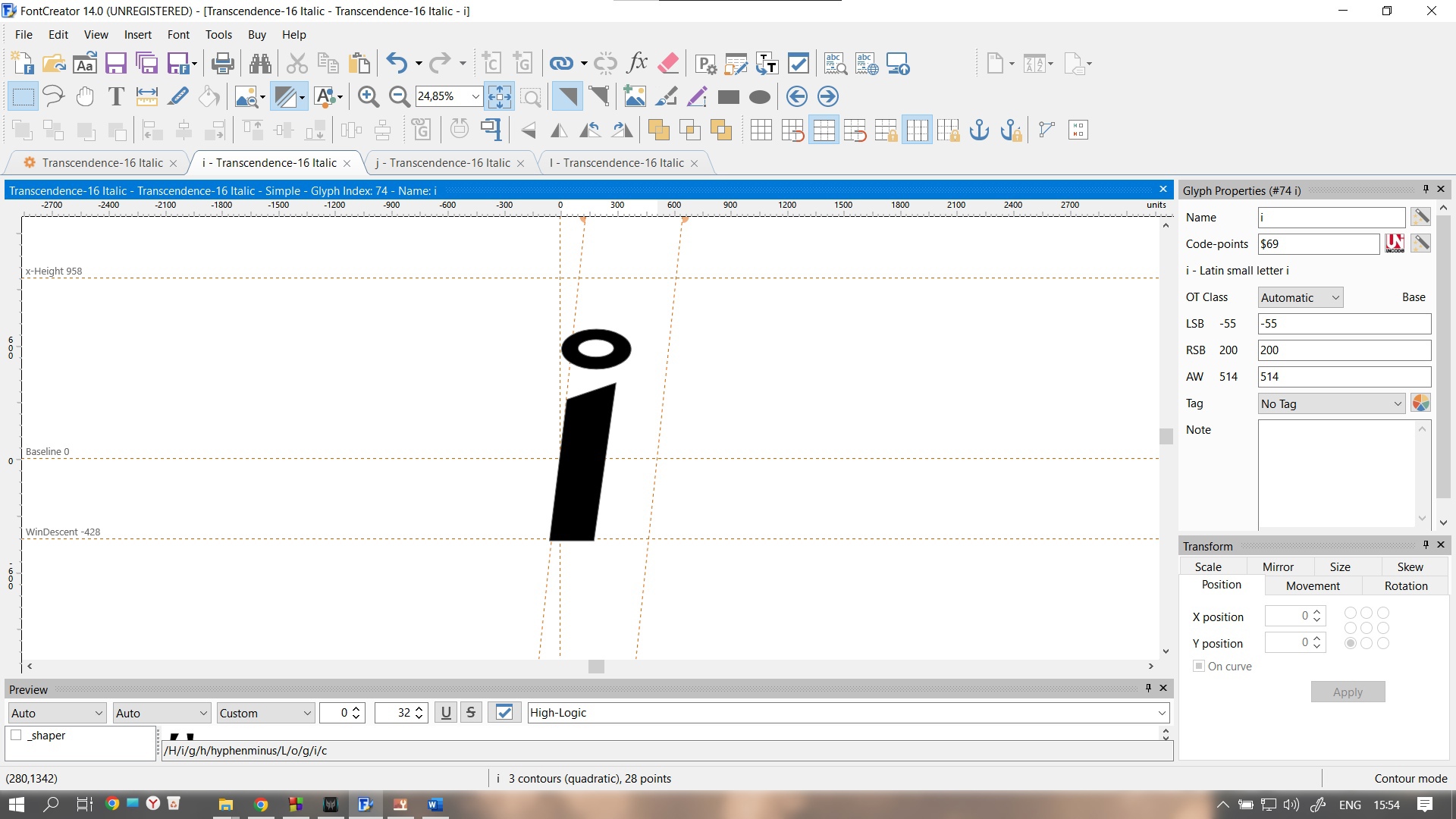Click the Cut scissors icon
The height and width of the screenshot is (819, 1456).
[297, 64]
